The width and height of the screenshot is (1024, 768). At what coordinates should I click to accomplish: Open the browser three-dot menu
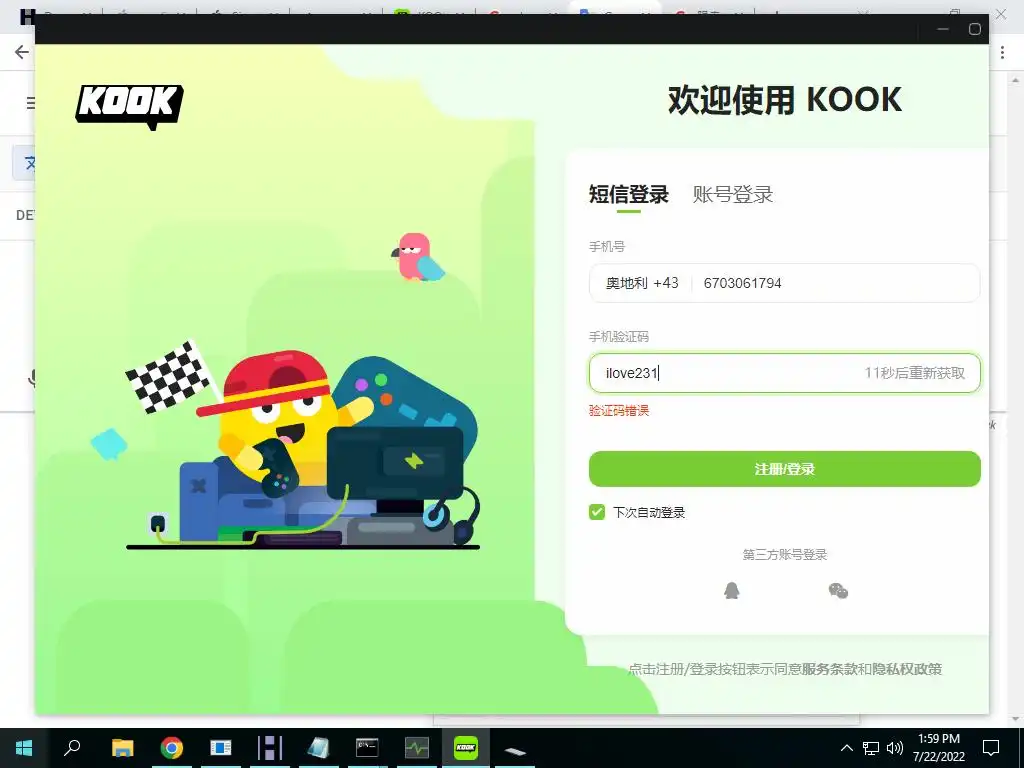point(1002,53)
